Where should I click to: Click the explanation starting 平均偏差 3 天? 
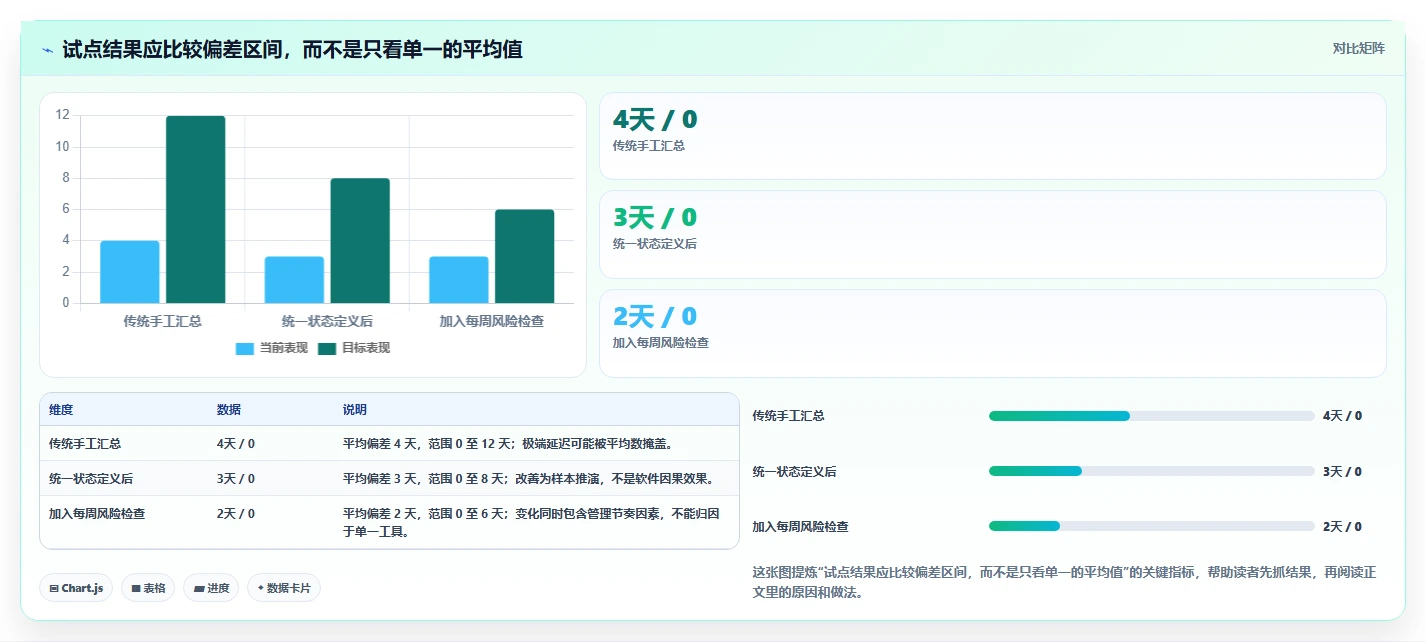pyautogui.click(x=530, y=479)
